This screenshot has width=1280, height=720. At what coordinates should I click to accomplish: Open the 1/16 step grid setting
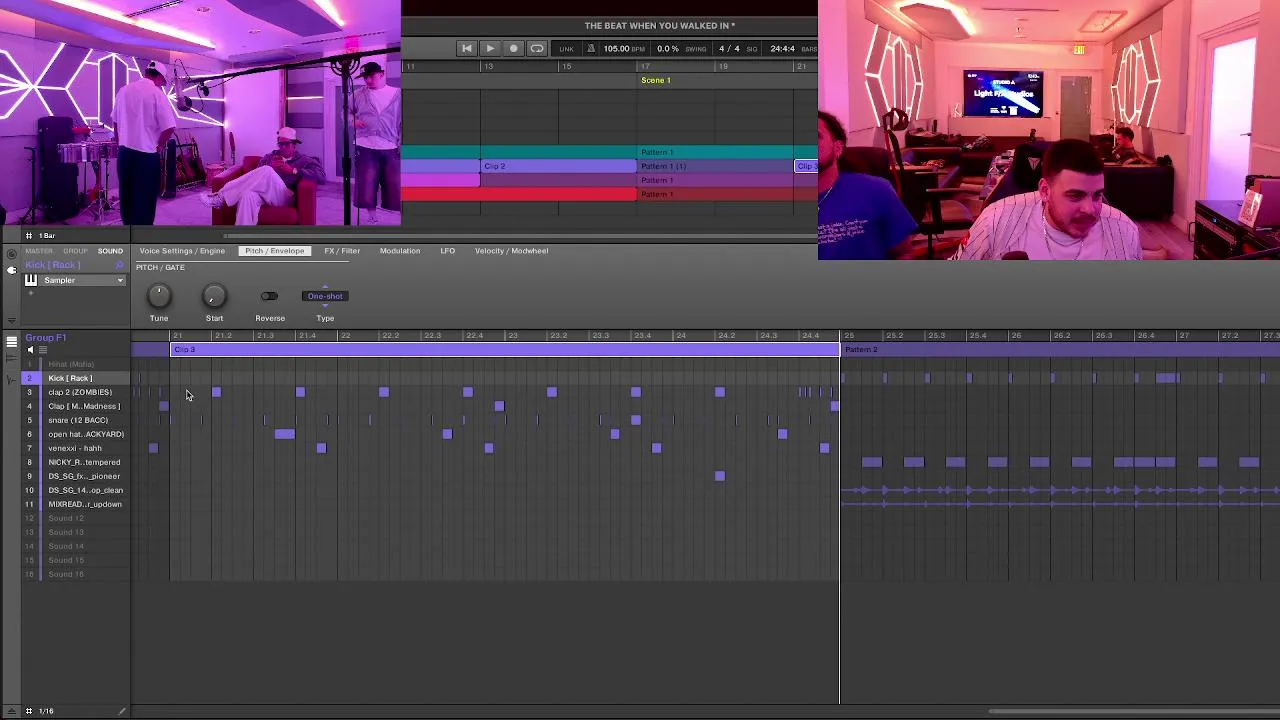pos(46,711)
